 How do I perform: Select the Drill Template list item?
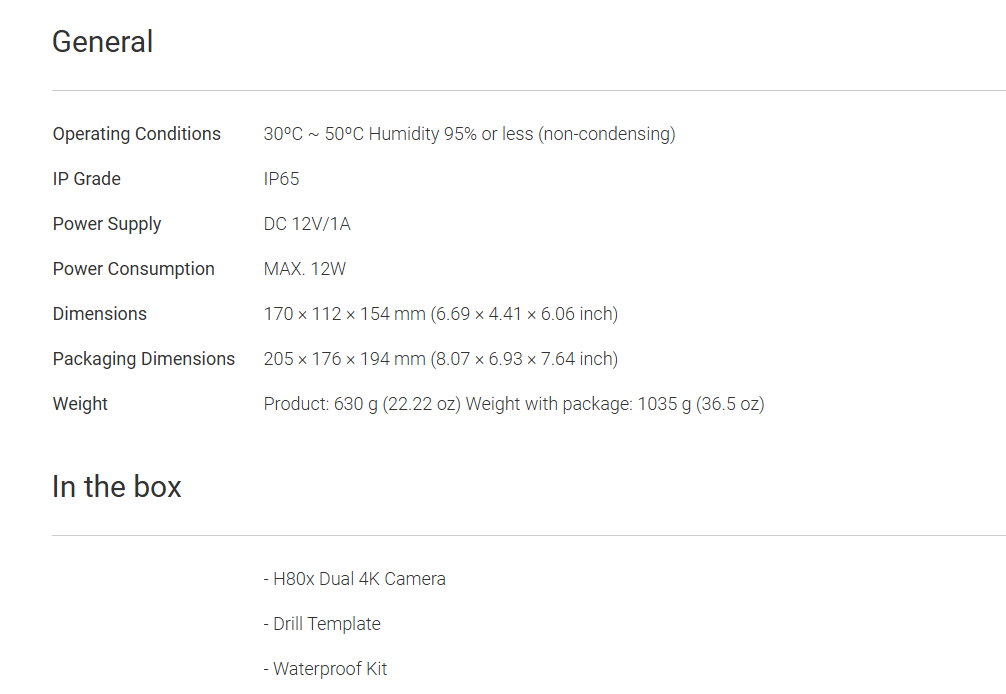tap(322, 624)
